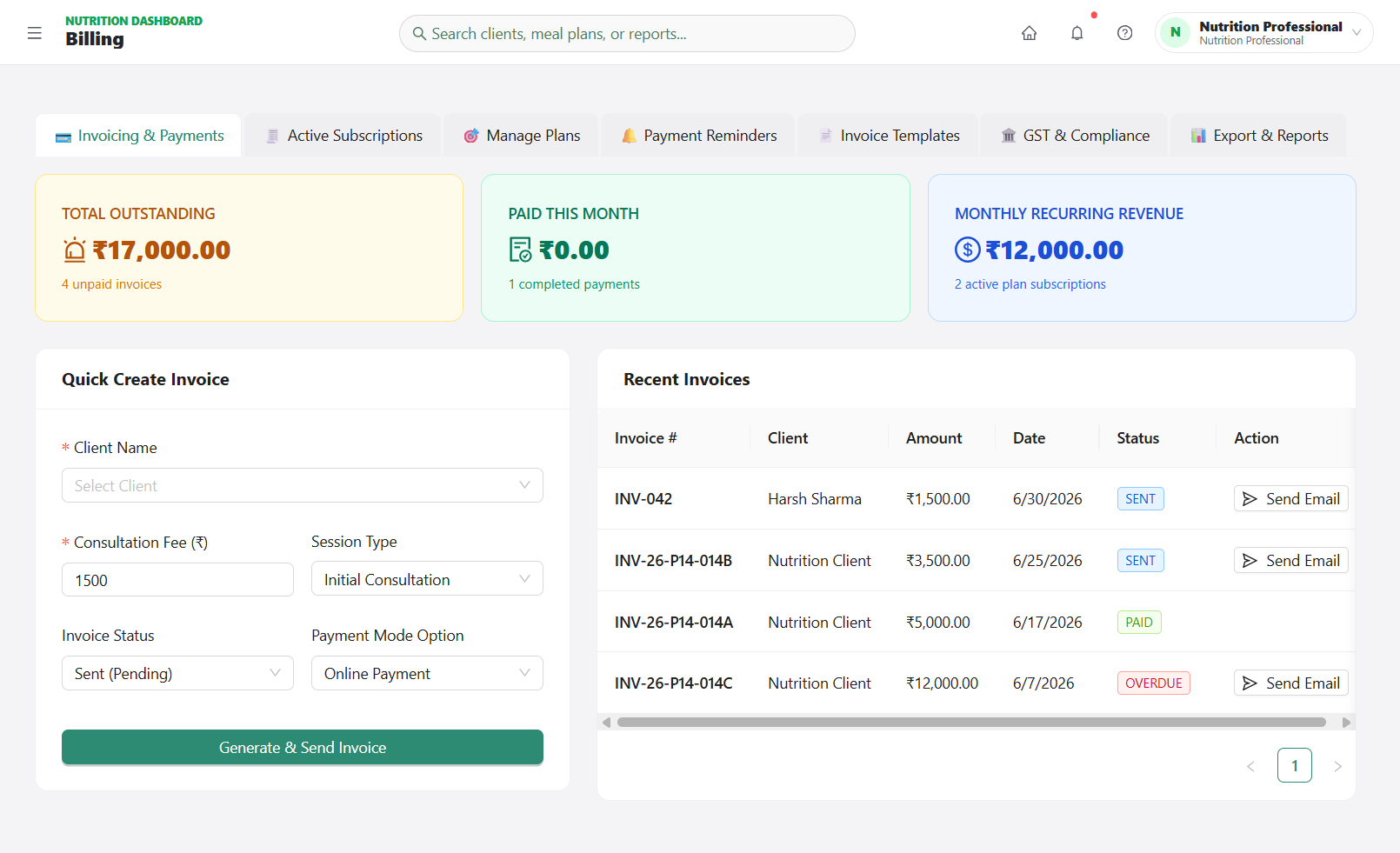This screenshot has height=853, width=1400.
Task: Click the Harsh Sharma client cell
Action: point(815,499)
